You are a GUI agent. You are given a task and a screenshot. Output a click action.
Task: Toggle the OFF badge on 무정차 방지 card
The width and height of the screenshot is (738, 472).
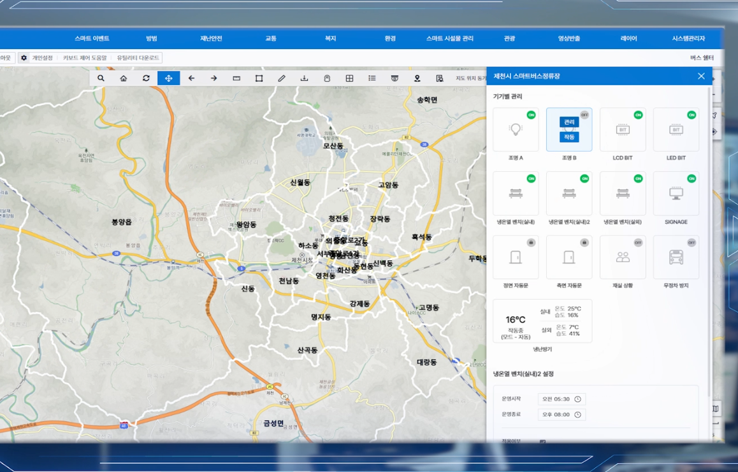click(691, 242)
